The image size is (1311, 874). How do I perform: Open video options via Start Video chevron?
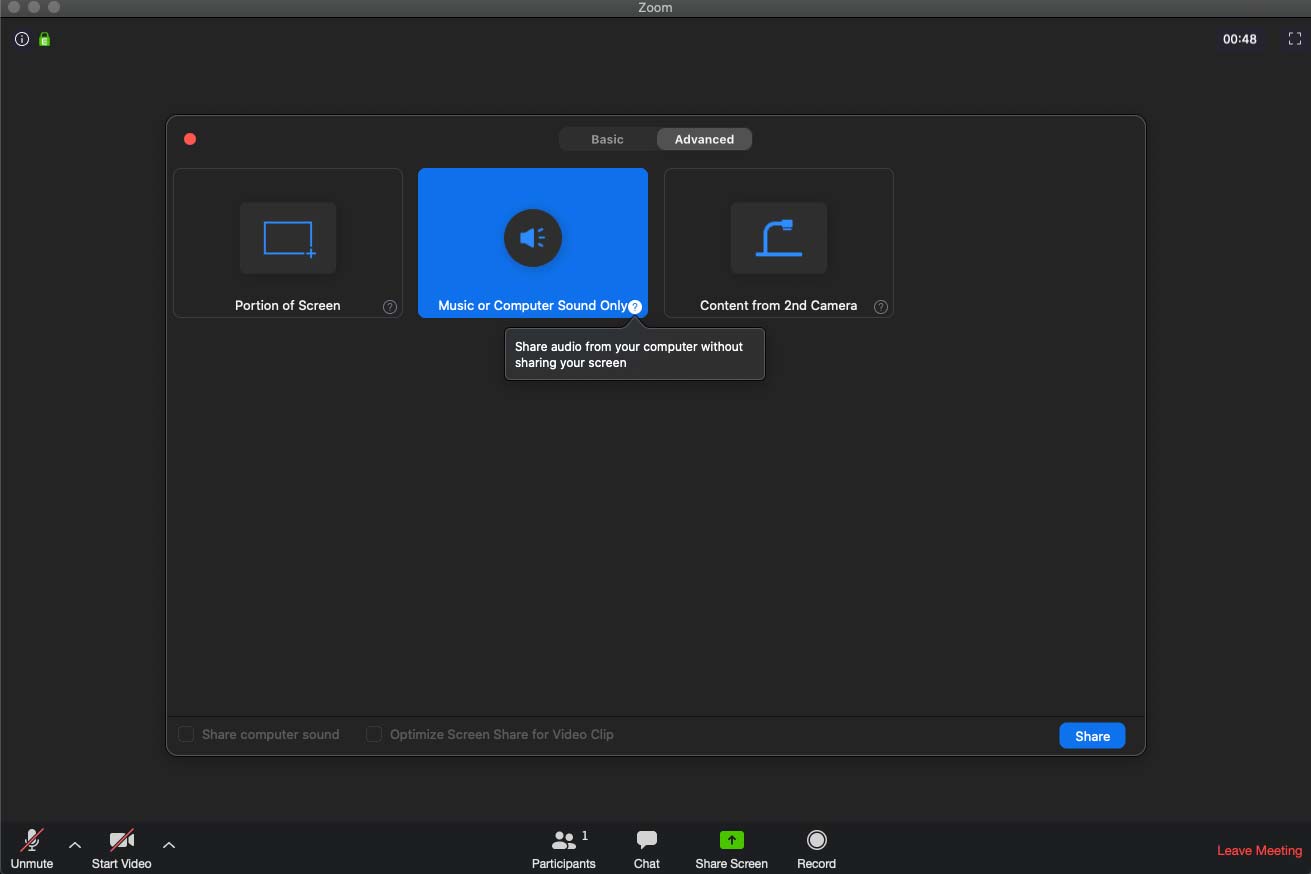(x=169, y=845)
